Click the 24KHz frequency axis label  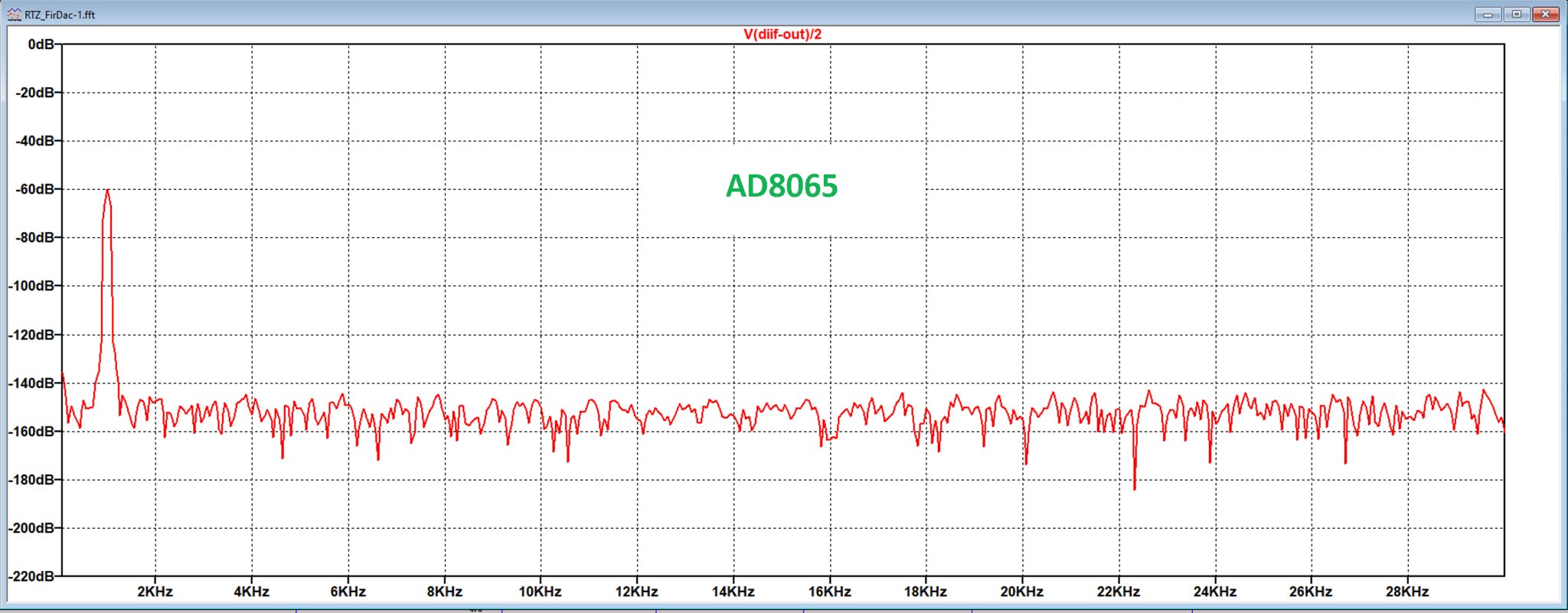pyautogui.click(x=1215, y=592)
